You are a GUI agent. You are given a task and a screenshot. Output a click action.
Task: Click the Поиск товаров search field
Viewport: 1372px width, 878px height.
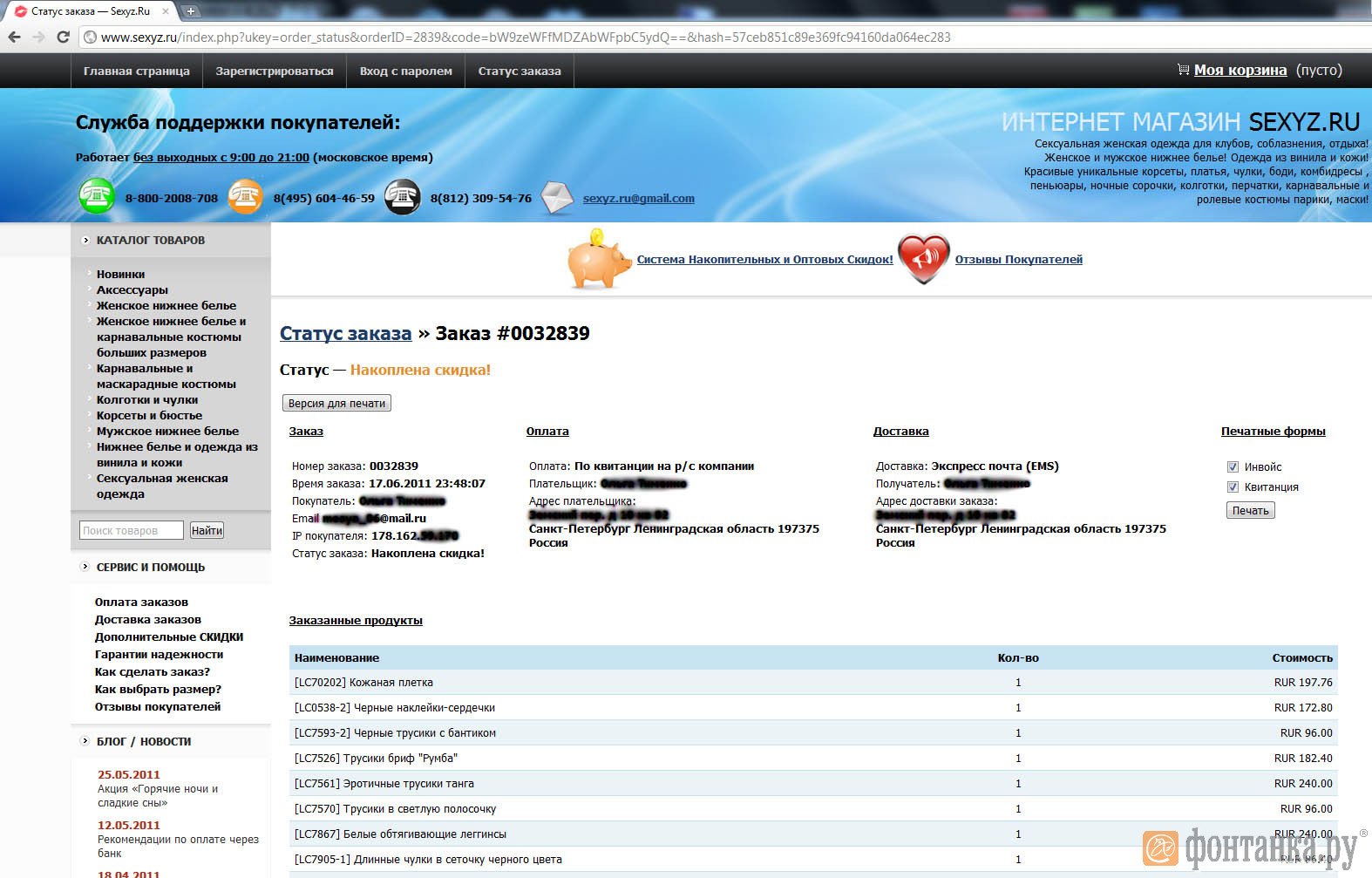click(x=132, y=530)
